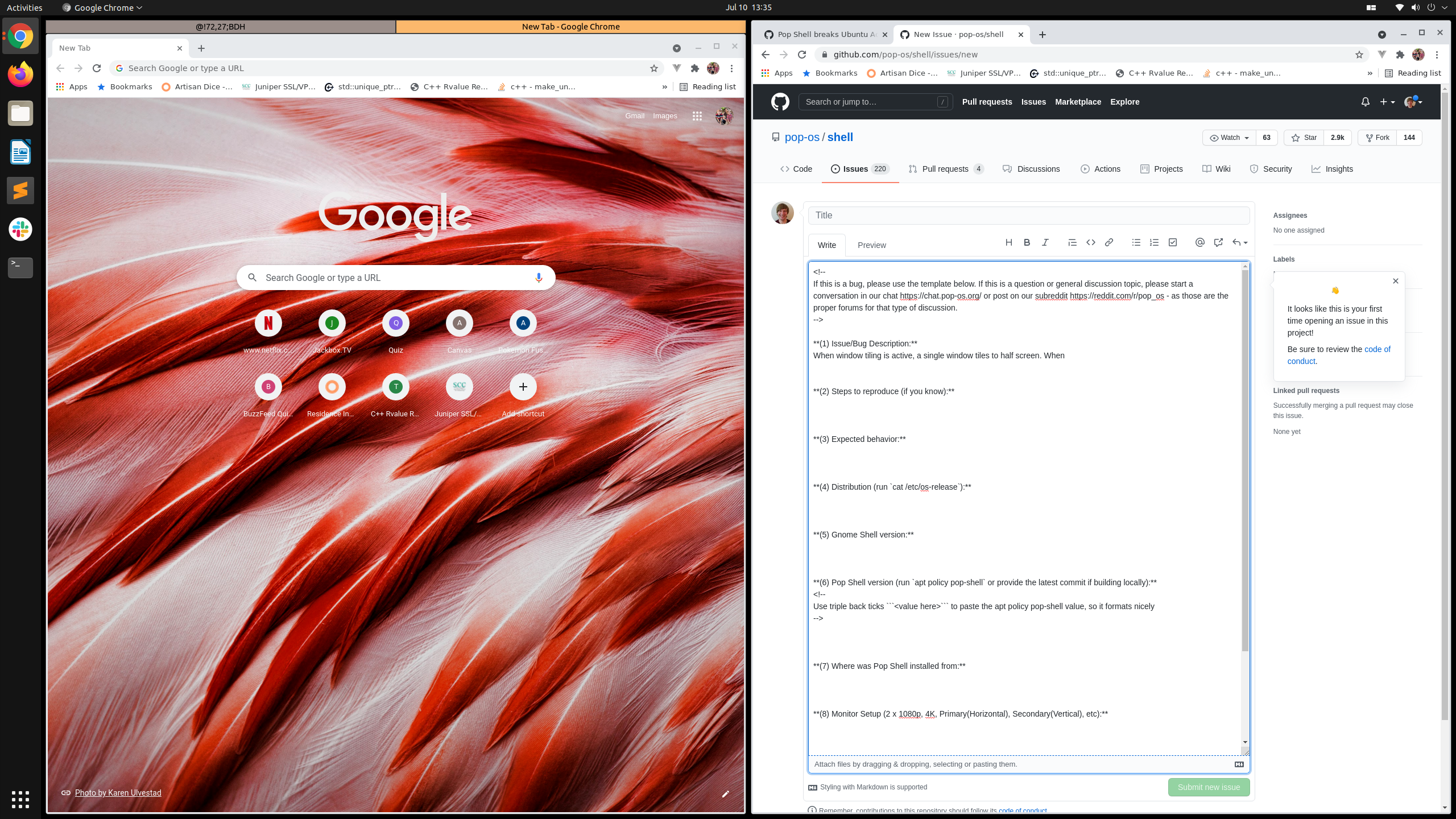This screenshot has height=819, width=1456.
Task: Insert a Heading in the issue body
Action: pyautogui.click(x=1009, y=242)
